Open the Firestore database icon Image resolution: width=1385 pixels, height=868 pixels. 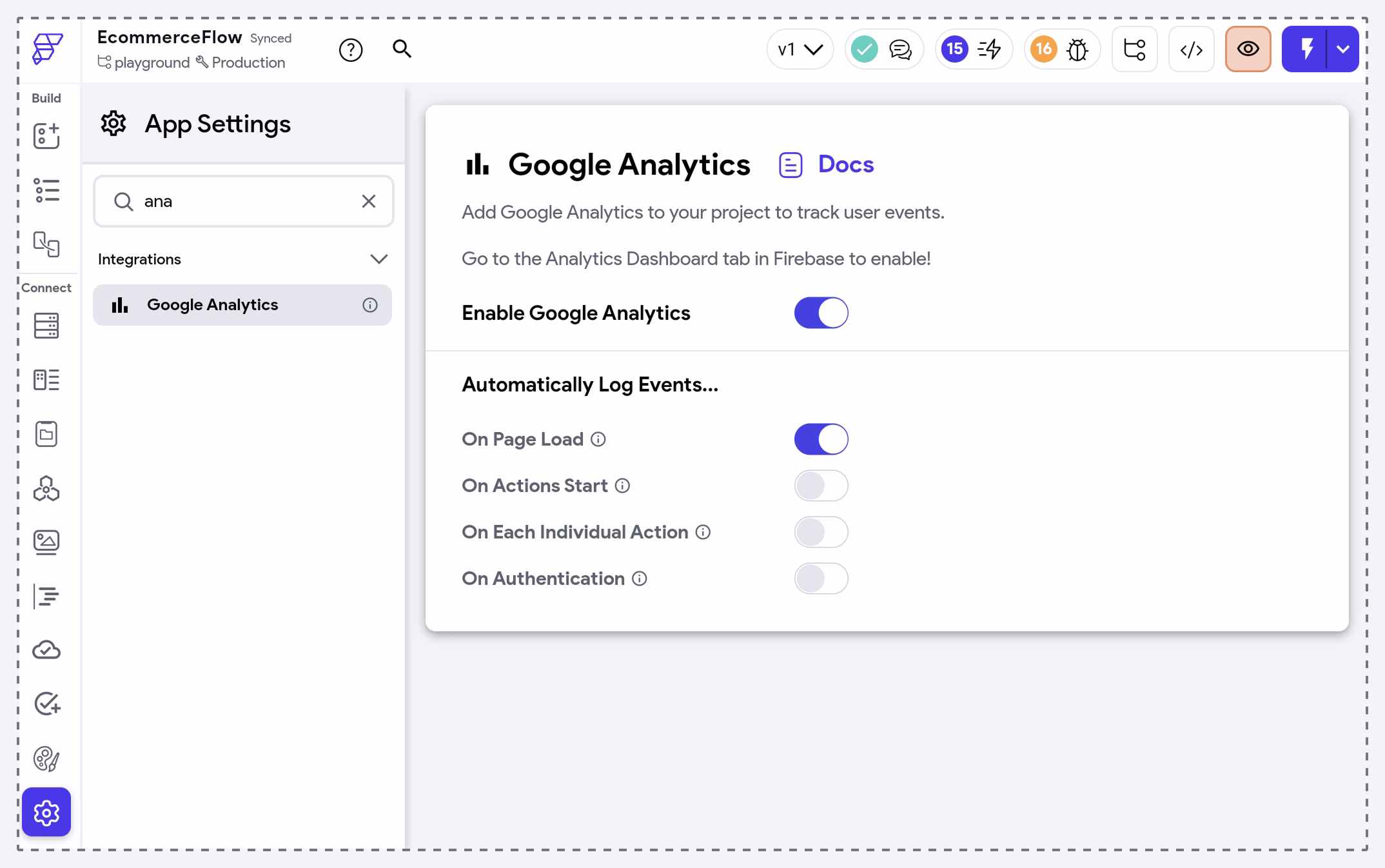pos(46,326)
